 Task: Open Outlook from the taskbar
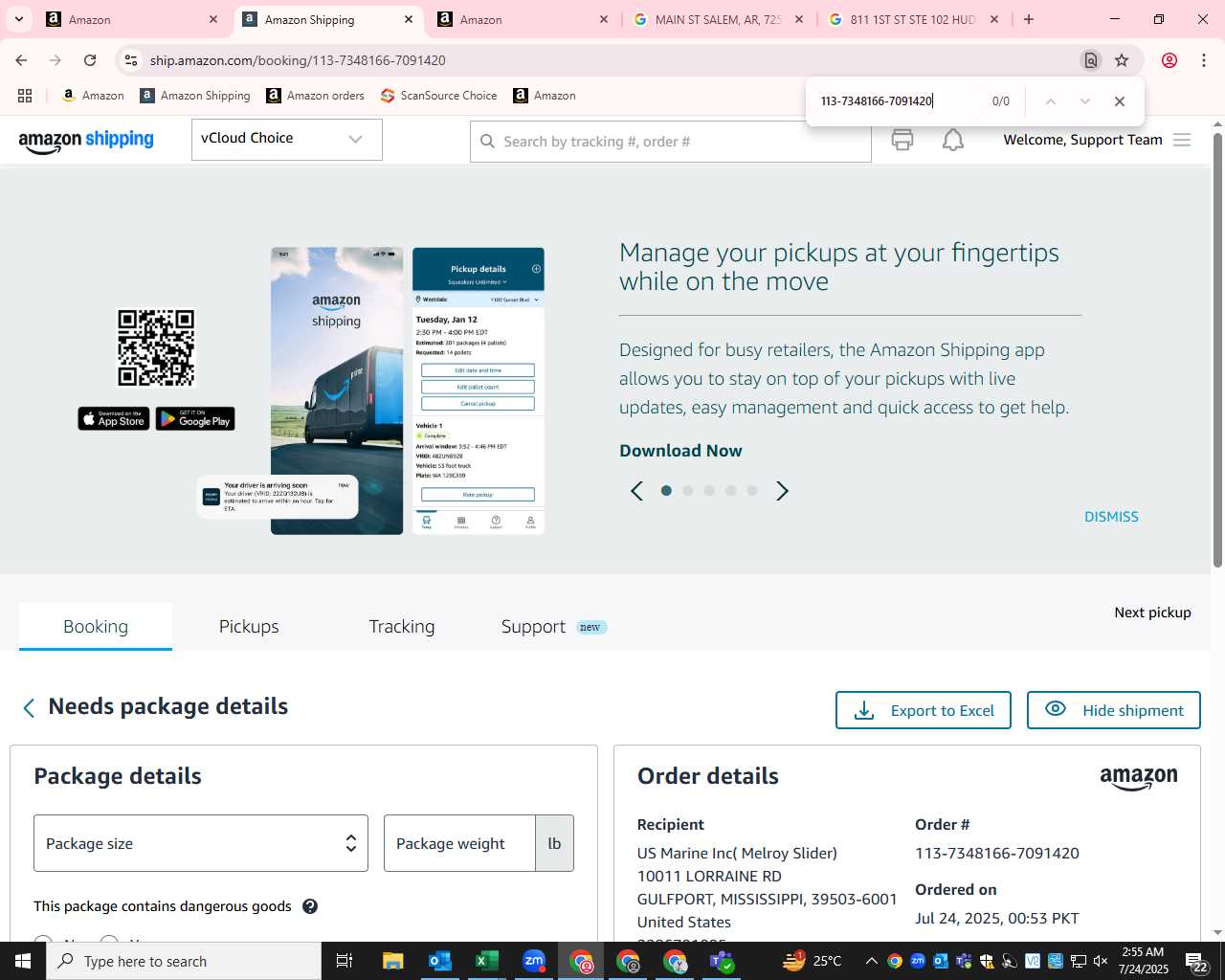439,961
